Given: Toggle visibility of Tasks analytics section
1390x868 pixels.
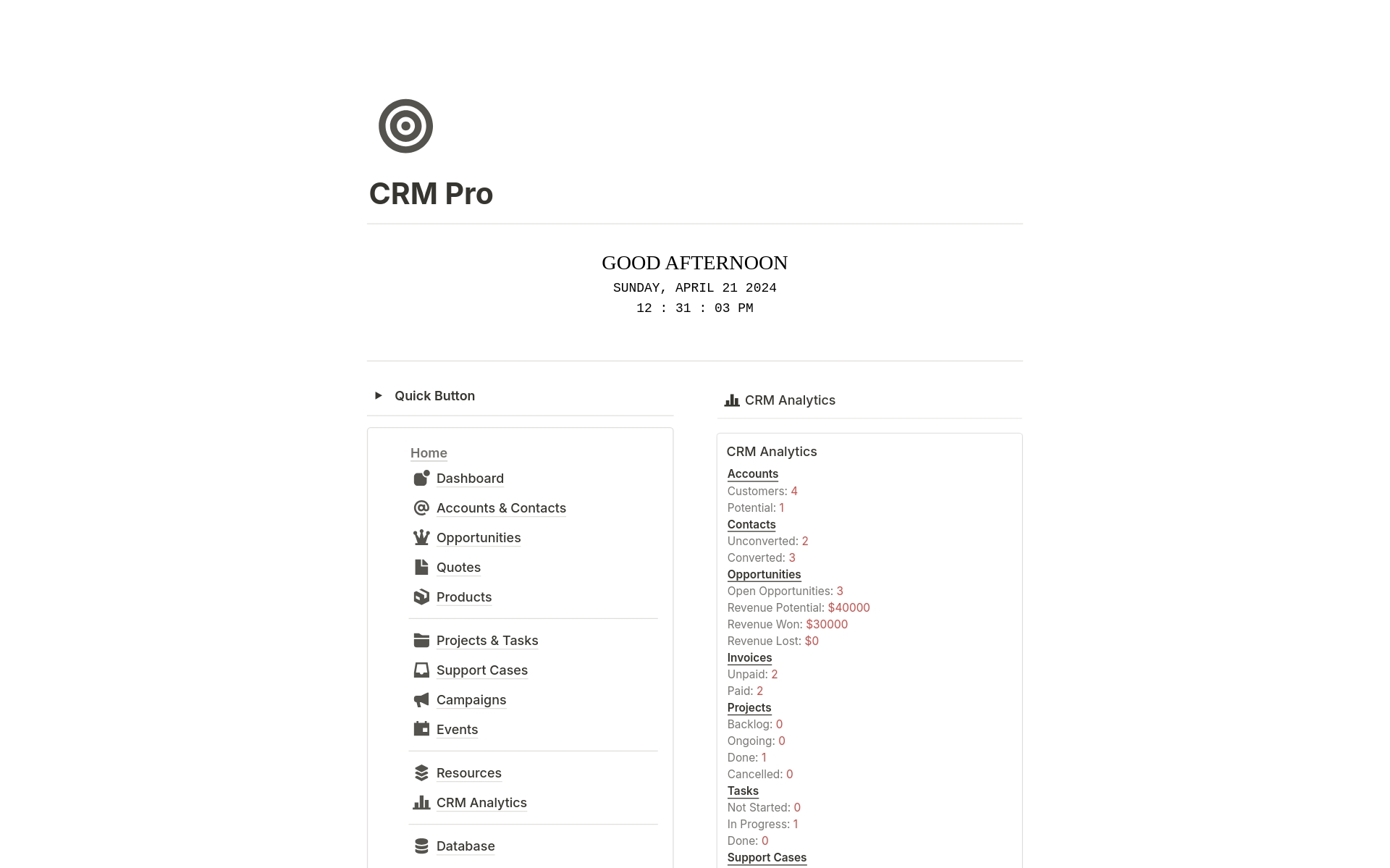Looking at the screenshot, I should 742,790.
